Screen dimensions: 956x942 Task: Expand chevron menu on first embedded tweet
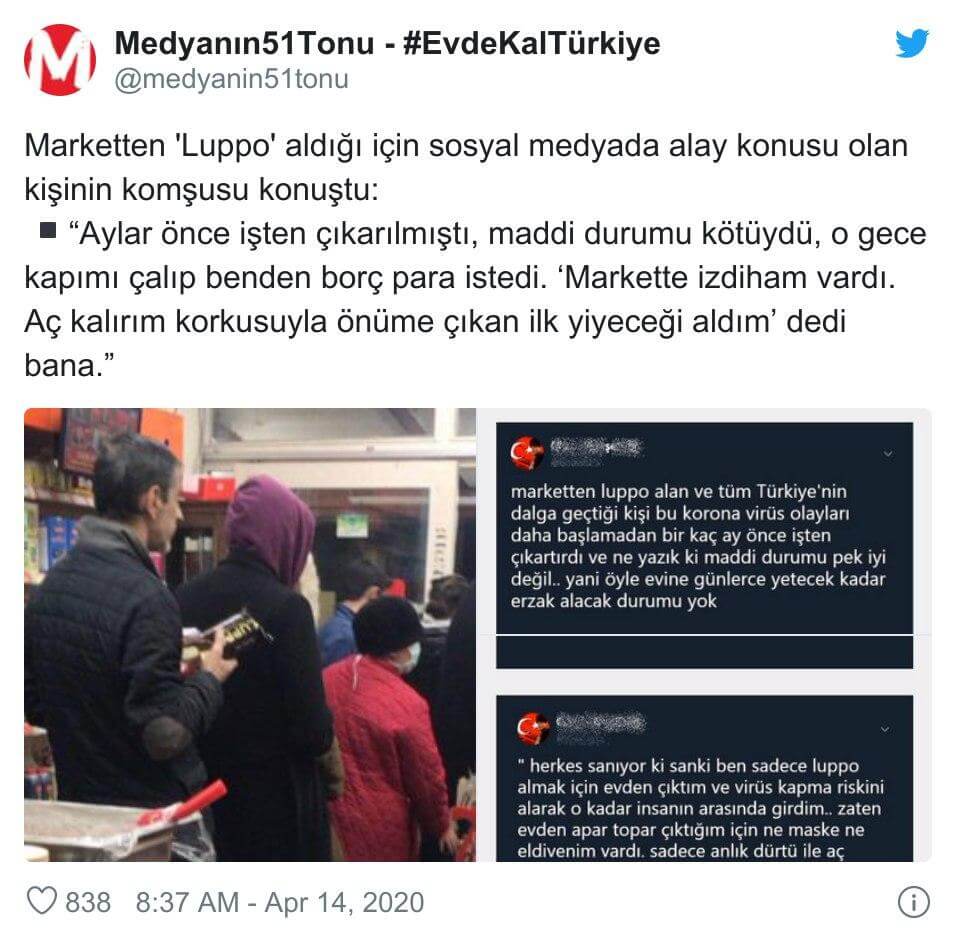888,454
